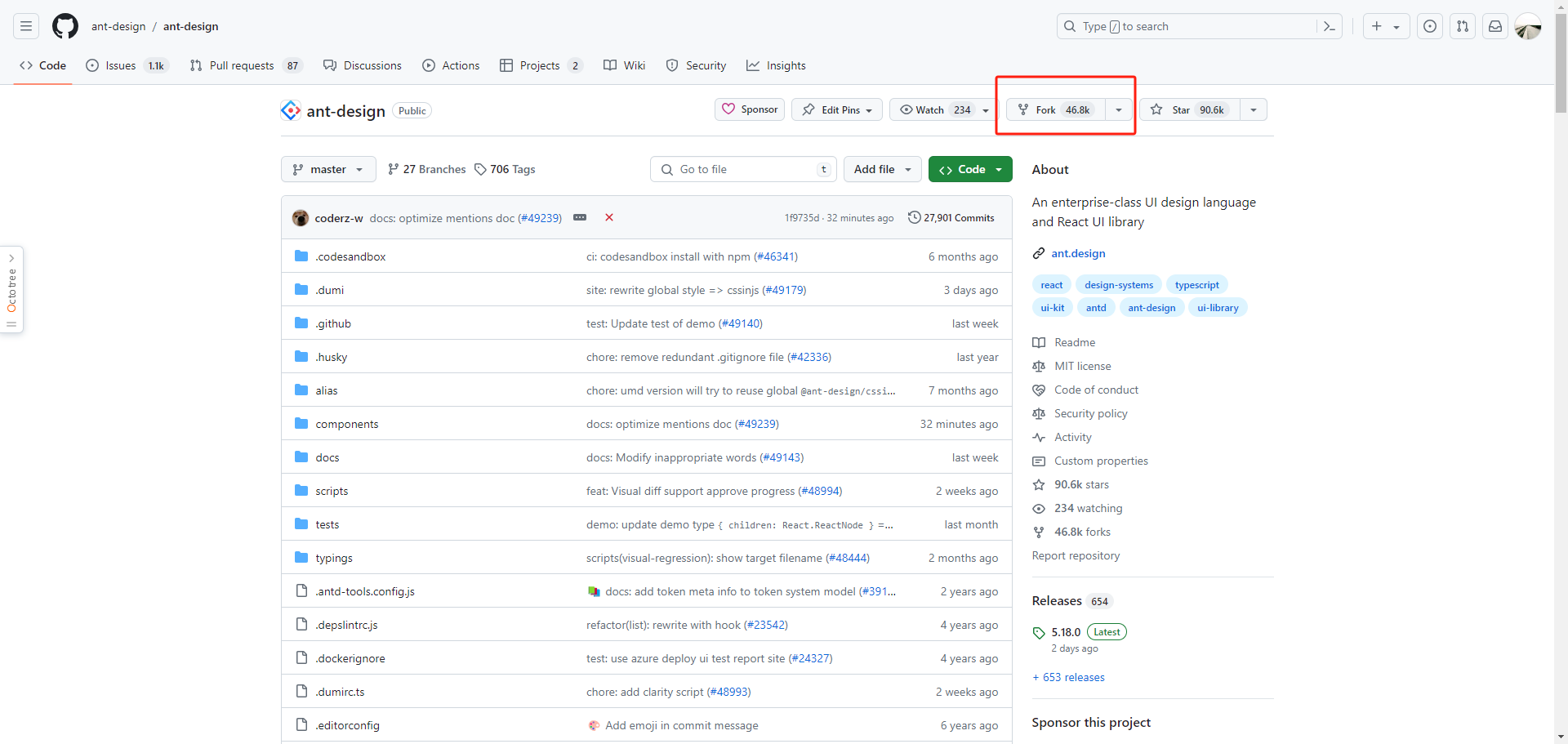The image size is (1568, 744).
Task: Open notifications inbox icon
Action: (x=1495, y=26)
